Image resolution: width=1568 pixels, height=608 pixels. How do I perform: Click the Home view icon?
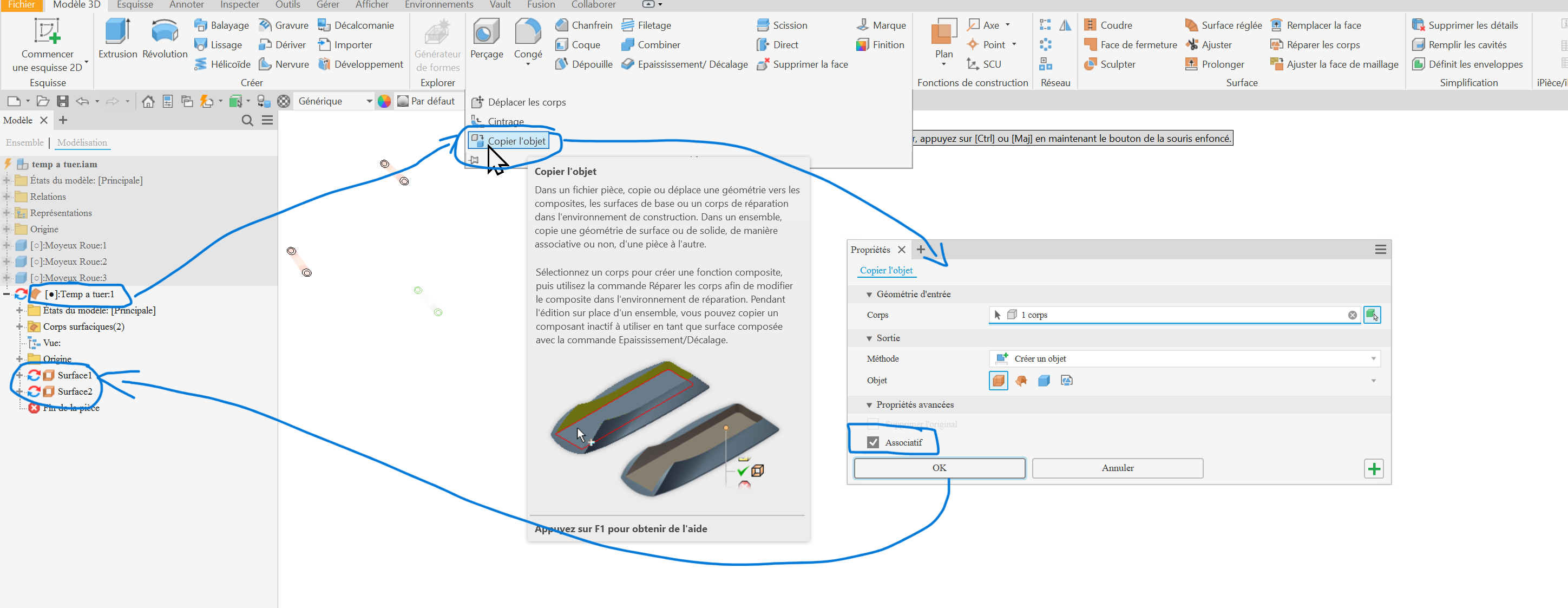(x=148, y=101)
